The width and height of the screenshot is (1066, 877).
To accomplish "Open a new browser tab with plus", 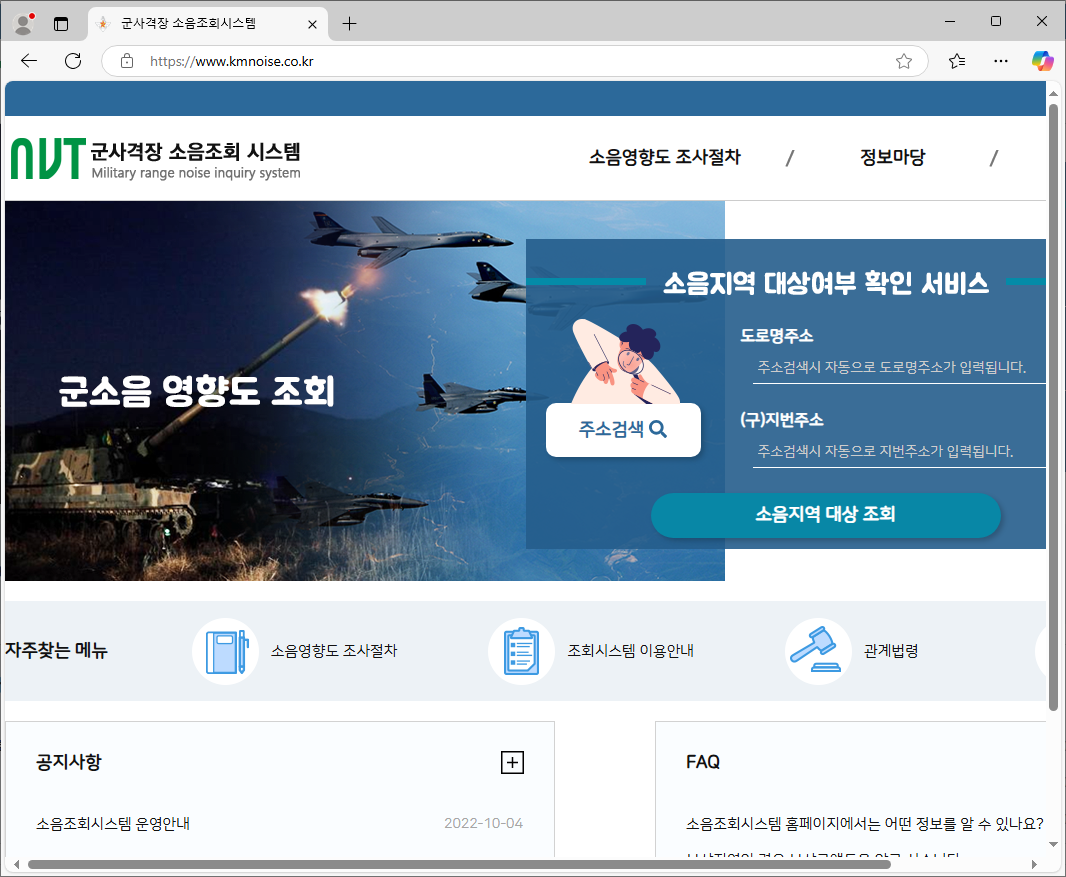I will pyautogui.click(x=349, y=23).
